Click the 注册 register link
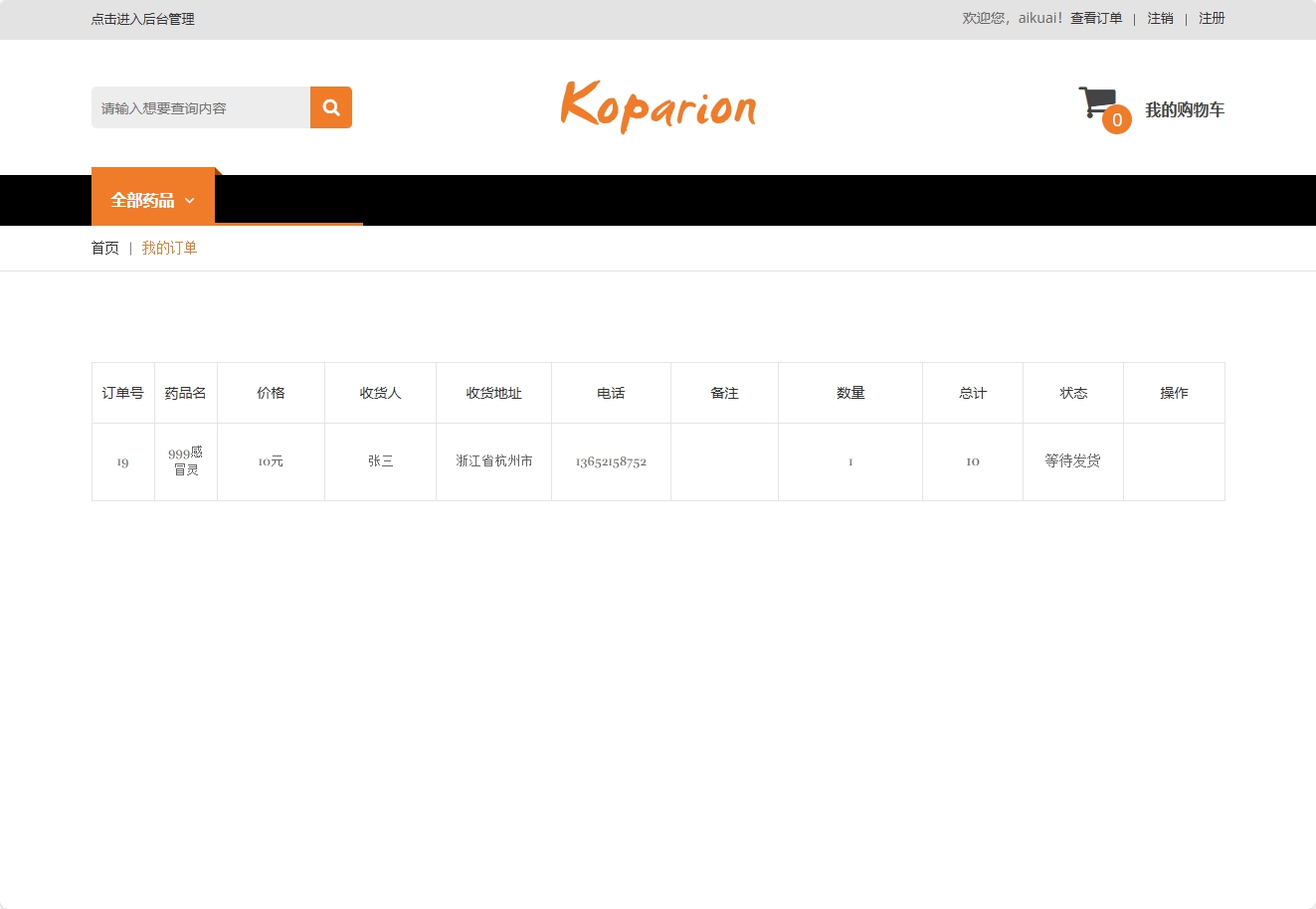 [1211, 18]
